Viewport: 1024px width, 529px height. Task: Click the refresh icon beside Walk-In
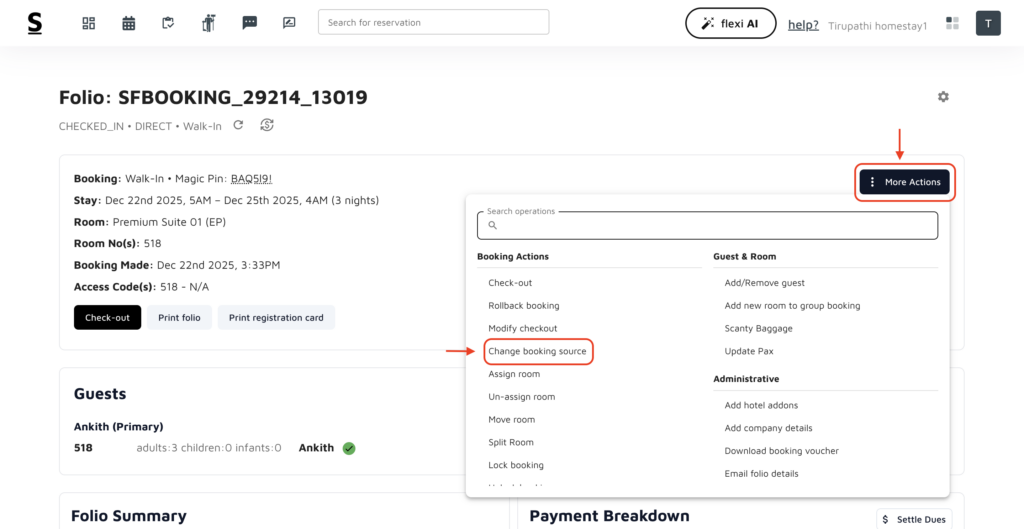point(238,125)
